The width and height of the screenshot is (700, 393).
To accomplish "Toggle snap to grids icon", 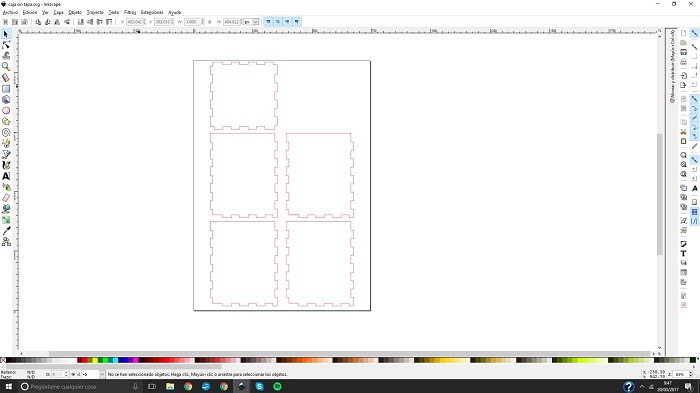I will (x=694, y=212).
